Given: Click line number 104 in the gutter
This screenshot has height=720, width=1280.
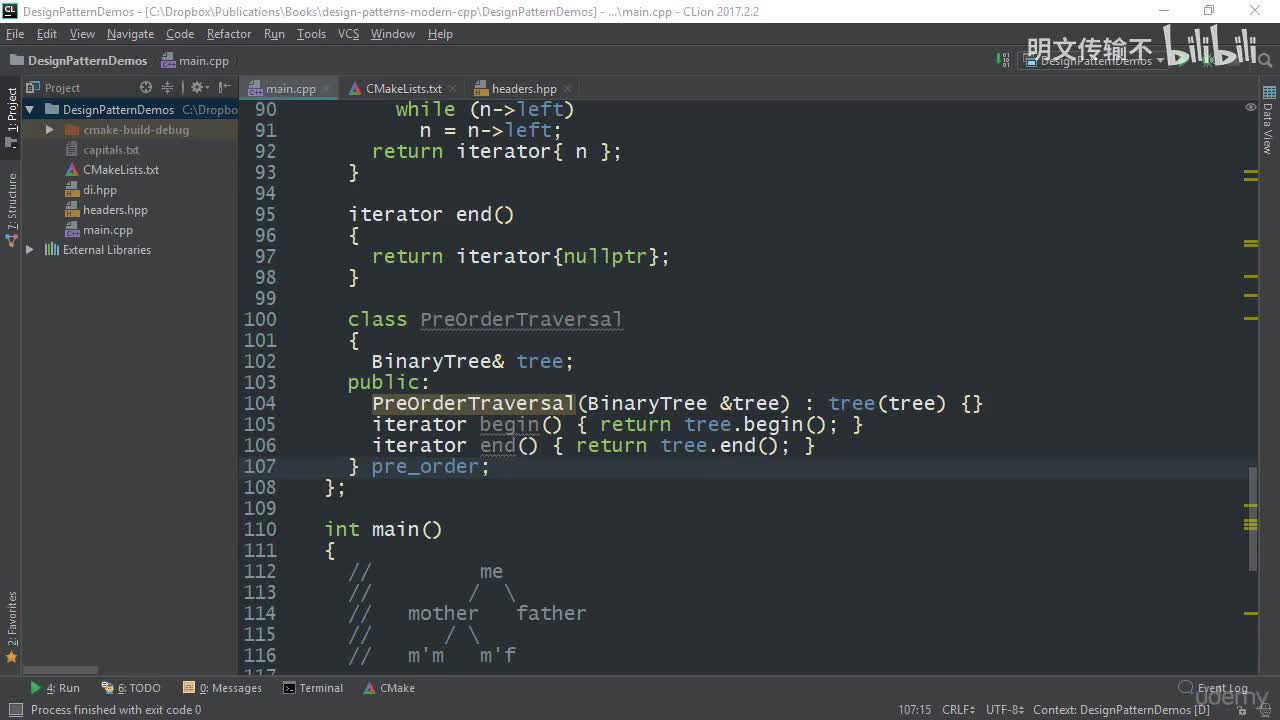Looking at the screenshot, I should [x=260, y=404].
